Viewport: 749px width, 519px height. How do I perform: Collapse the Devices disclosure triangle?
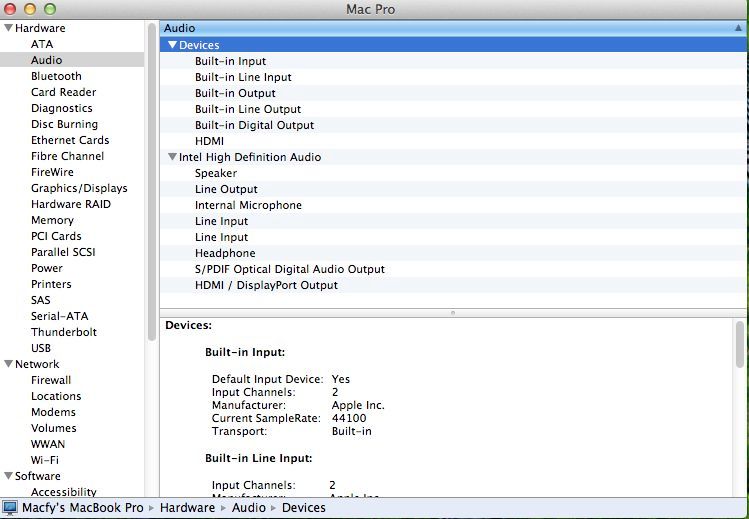click(172, 45)
